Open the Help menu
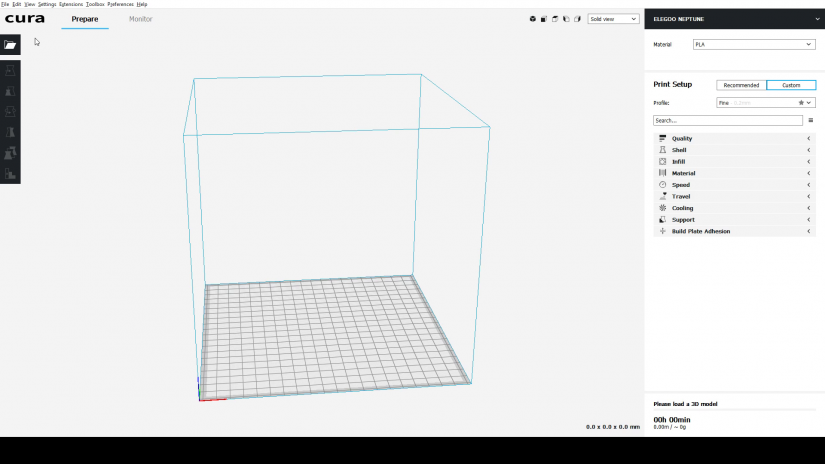825x464 pixels. (142, 4)
